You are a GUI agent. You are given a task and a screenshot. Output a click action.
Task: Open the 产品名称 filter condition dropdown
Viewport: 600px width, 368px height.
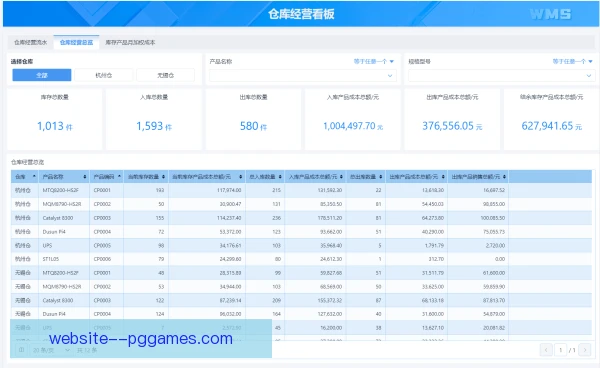[373, 61]
